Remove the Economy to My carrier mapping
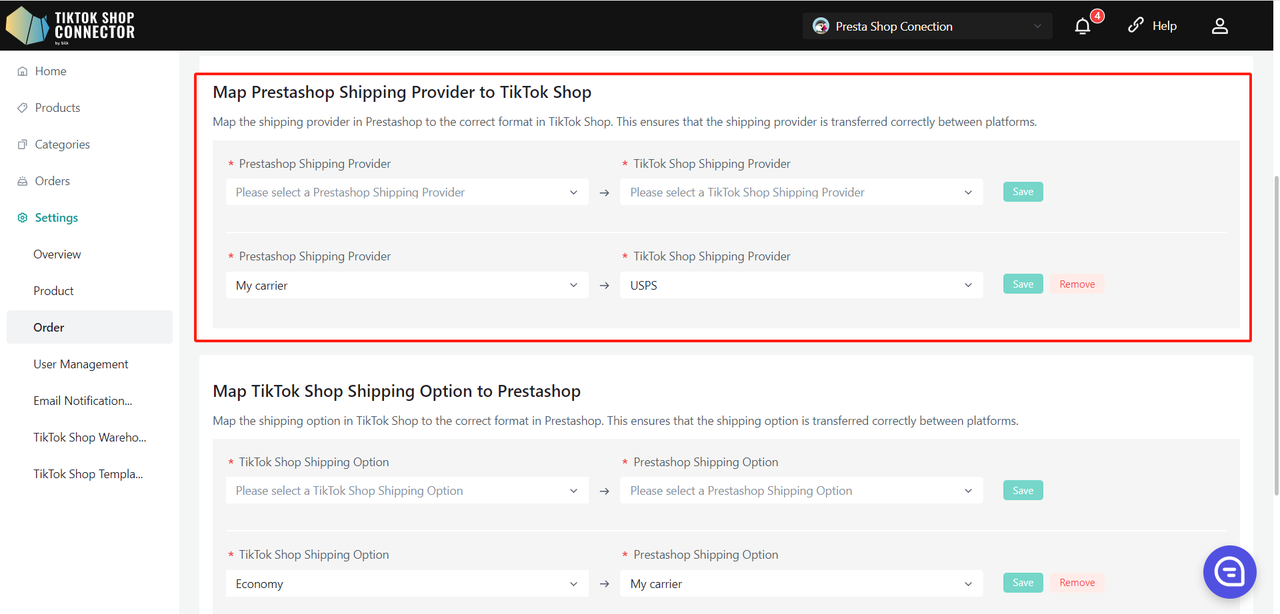This screenshot has height=614, width=1280. [1077, 582]
